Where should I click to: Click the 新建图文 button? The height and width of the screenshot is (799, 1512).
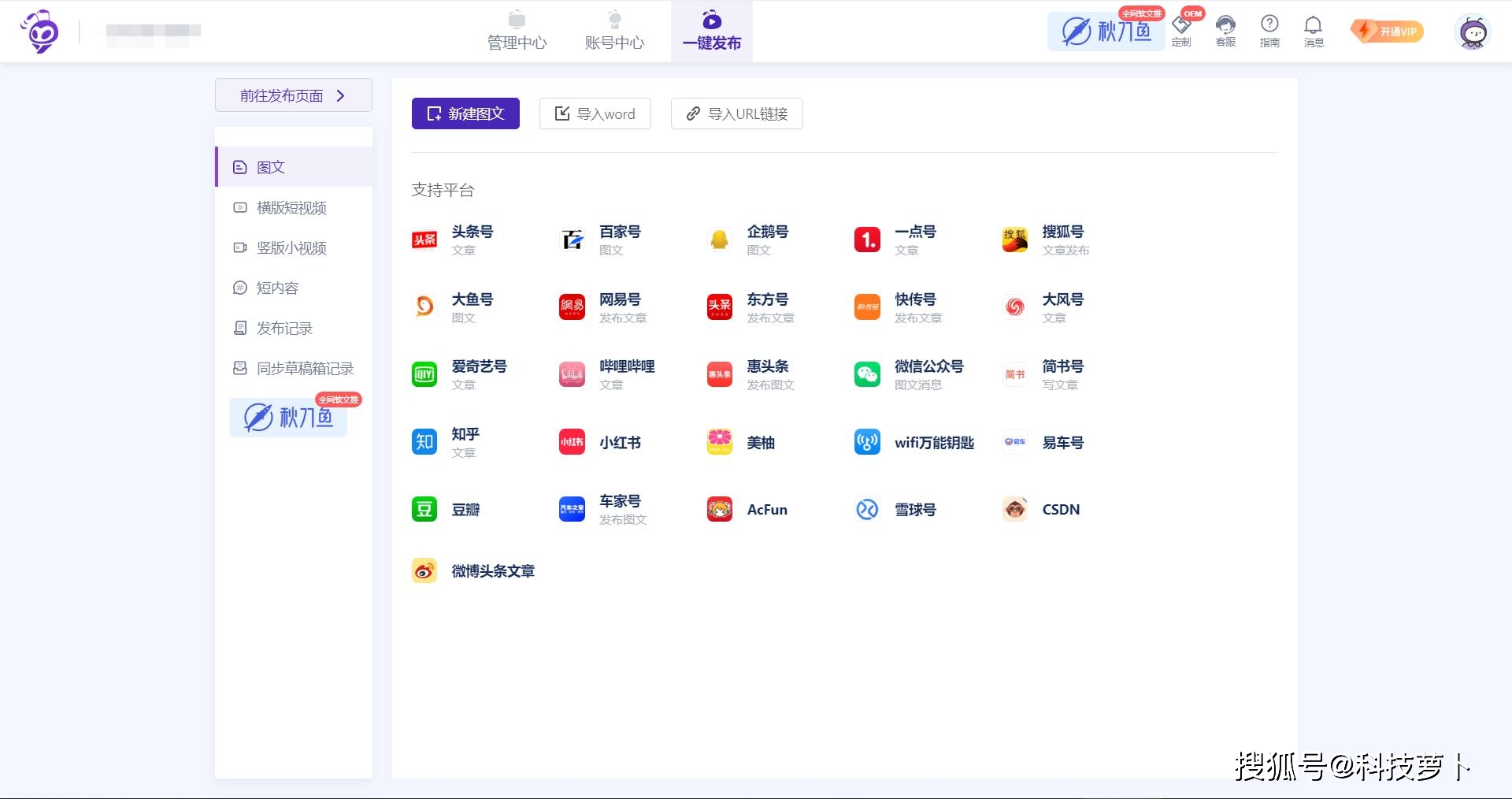click(x=465, y=113)
